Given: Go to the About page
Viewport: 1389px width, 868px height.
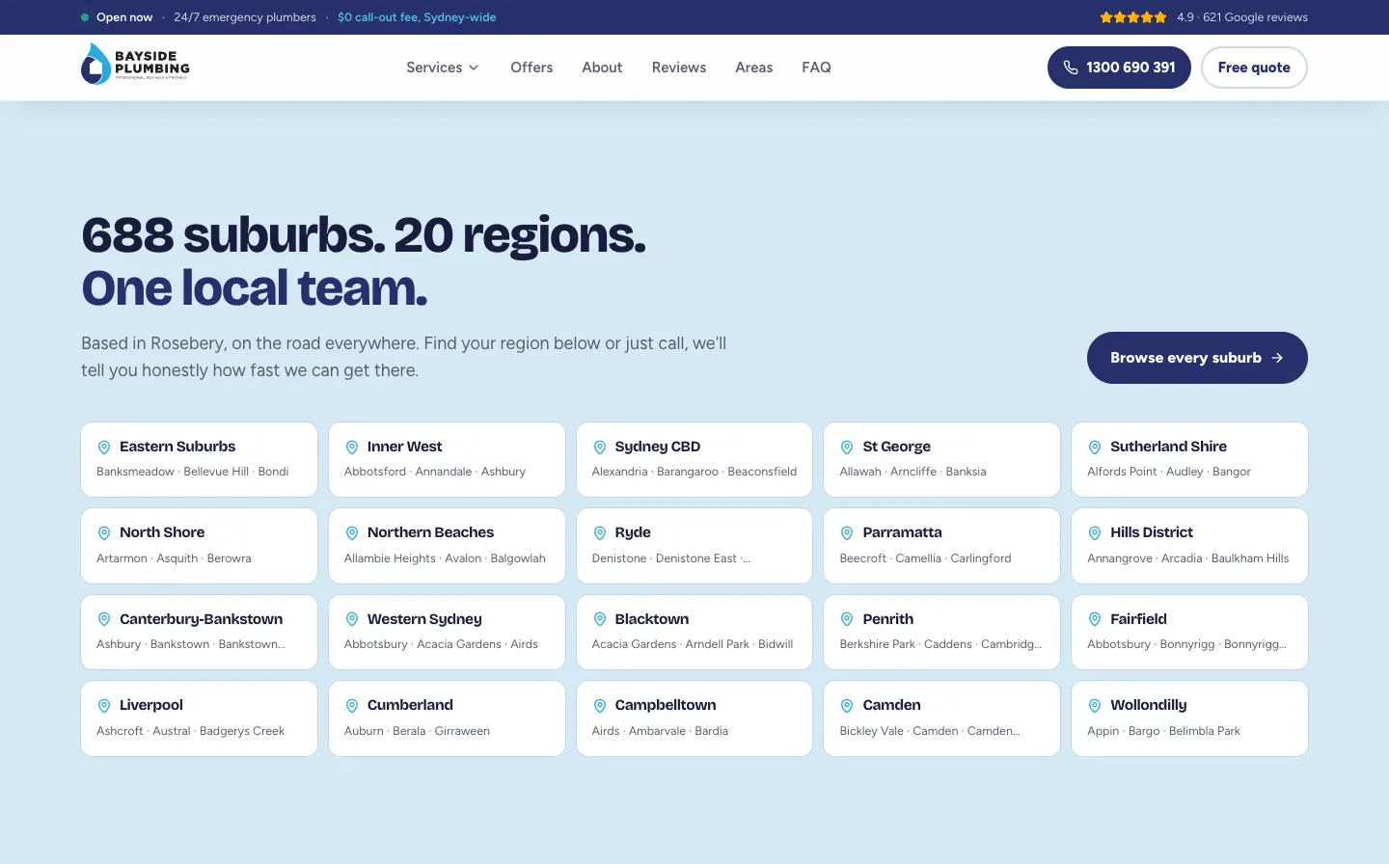Looking at the screenshot, I should click(x=602, y=68).
